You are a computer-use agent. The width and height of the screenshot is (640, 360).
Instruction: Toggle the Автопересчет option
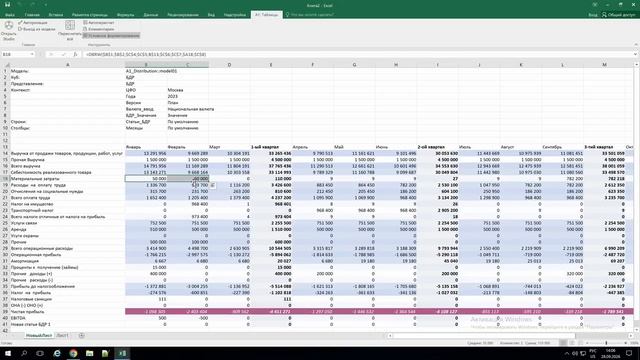point(98,23)
